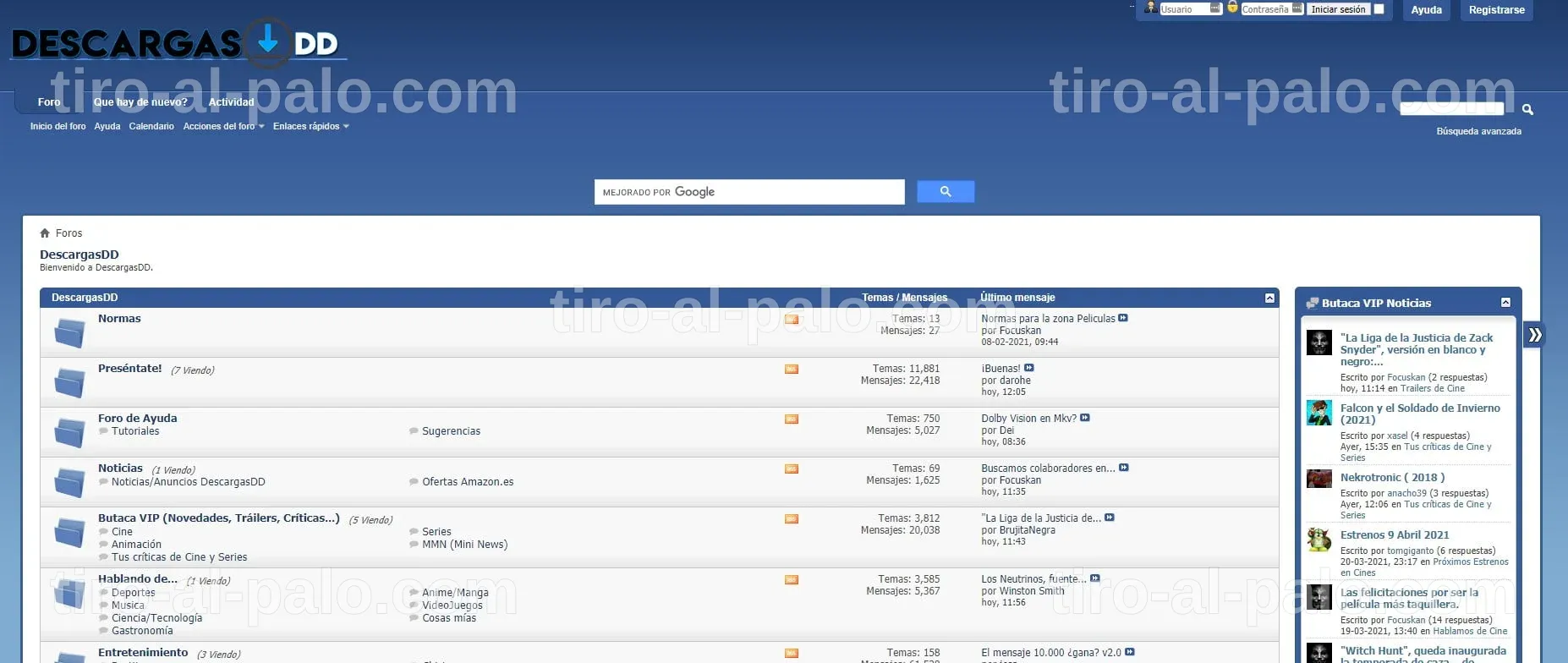Click the Contraseña input field

(x=1271, y=9)
